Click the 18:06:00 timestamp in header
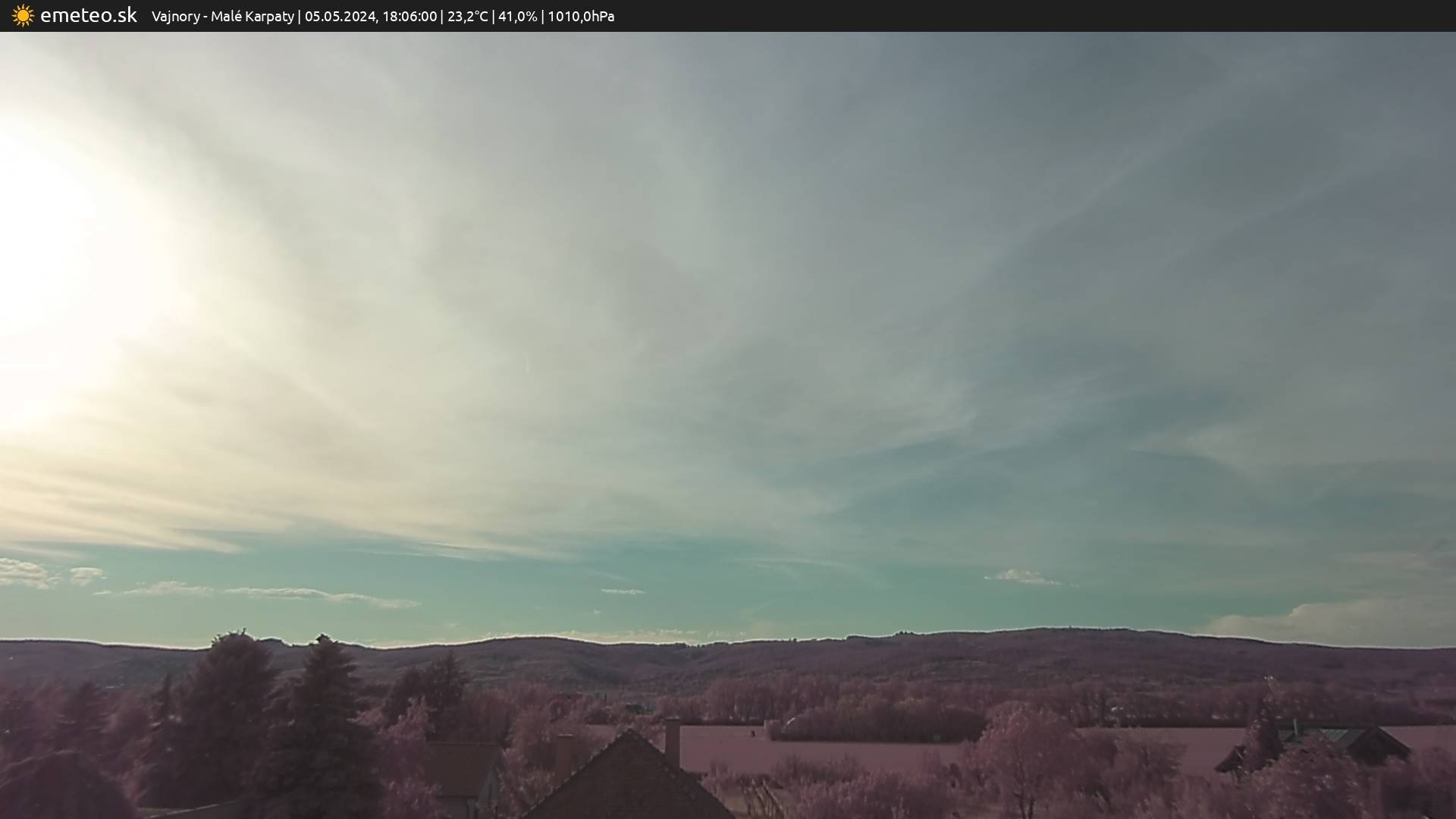1456x819 pixels. 409,16
